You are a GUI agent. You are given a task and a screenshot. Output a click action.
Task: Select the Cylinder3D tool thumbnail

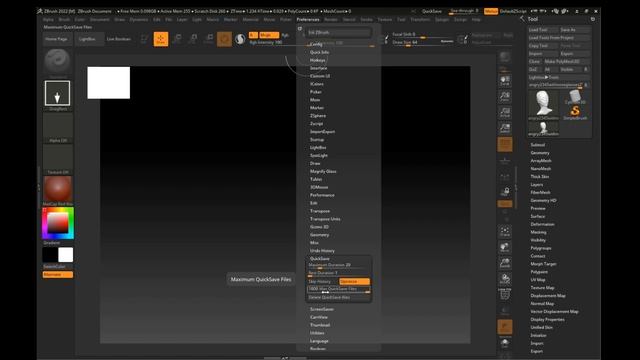point(575,97)
